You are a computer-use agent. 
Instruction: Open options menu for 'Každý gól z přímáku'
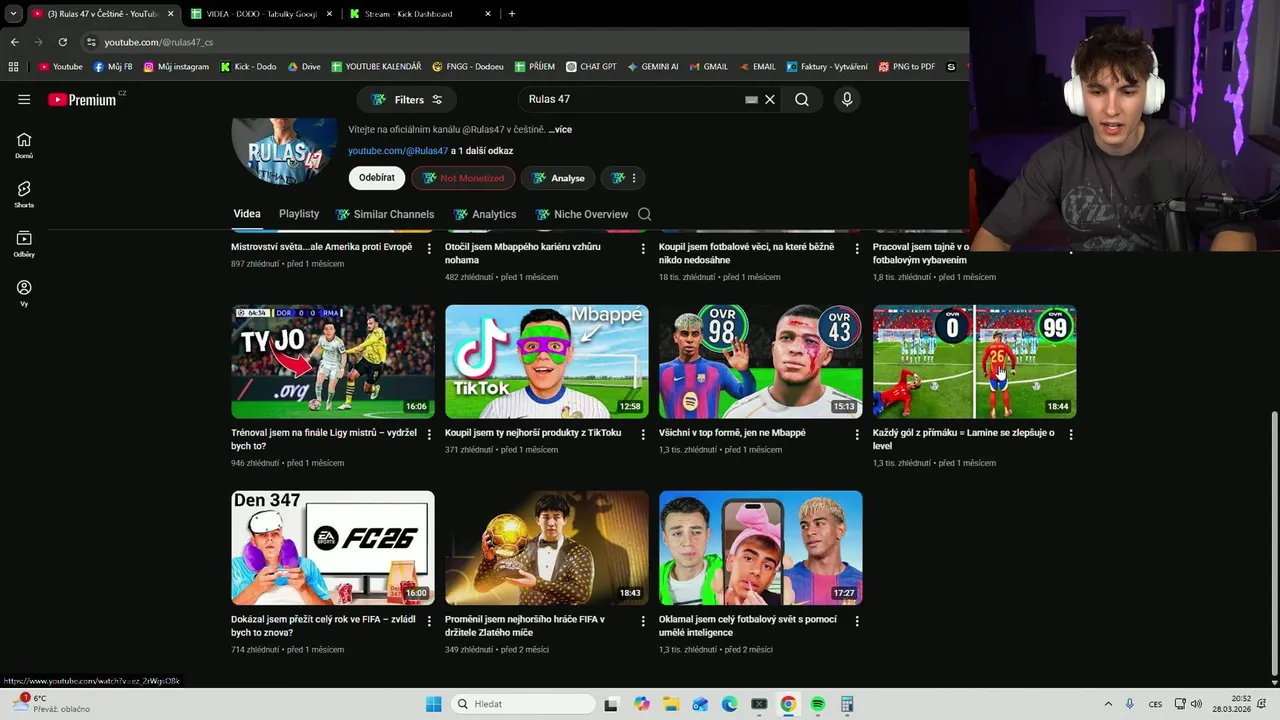[x=1071, y=434]
